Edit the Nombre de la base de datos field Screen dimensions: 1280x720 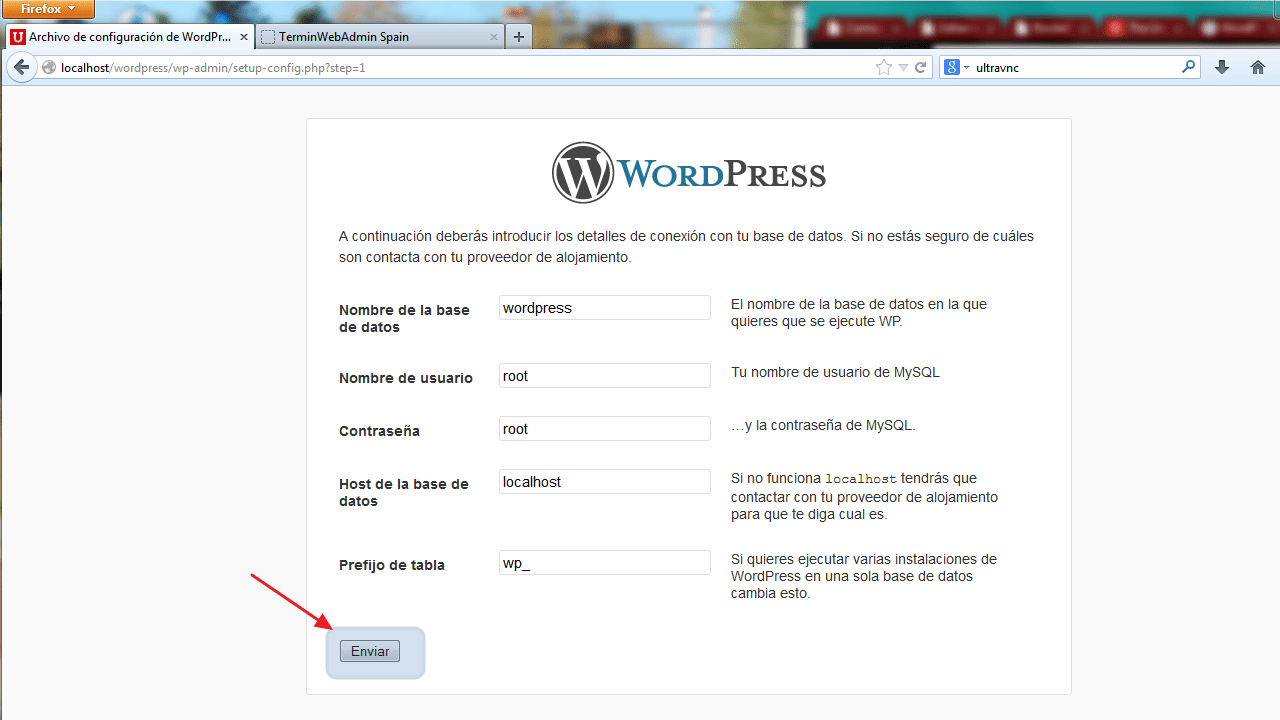coord(605,308)
